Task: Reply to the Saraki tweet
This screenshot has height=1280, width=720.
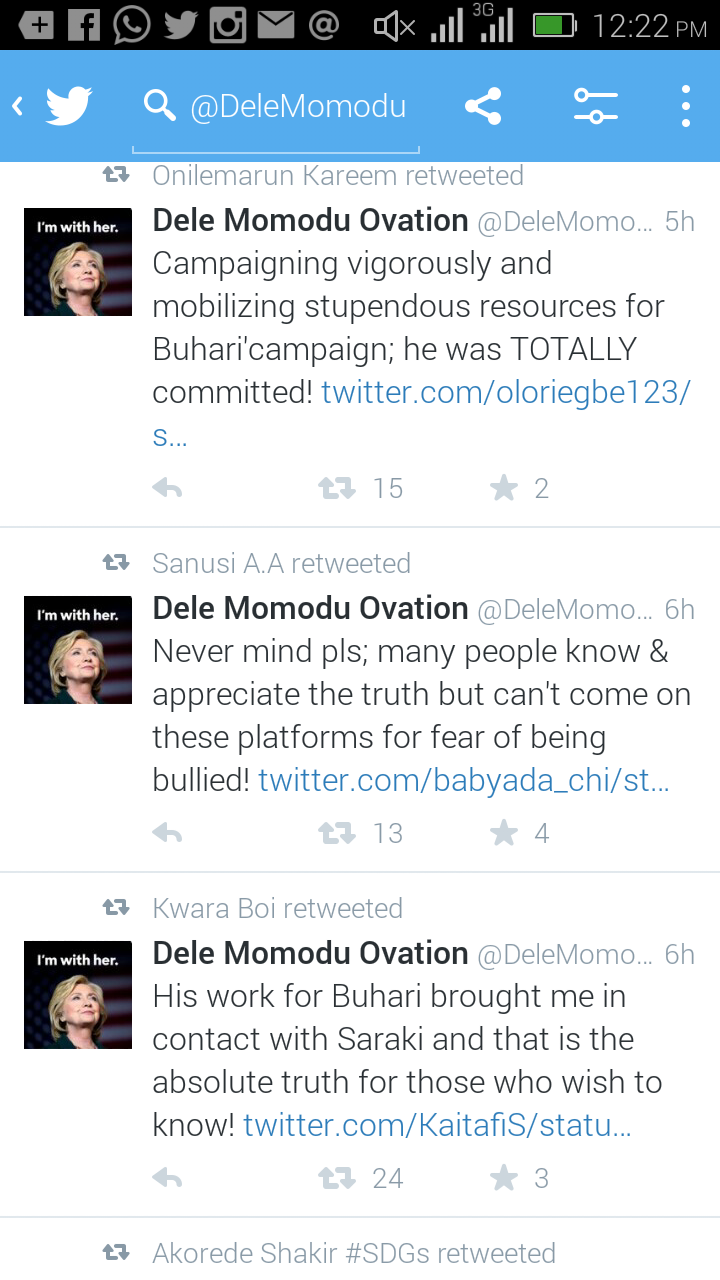Action: (x=167, y=1178)
